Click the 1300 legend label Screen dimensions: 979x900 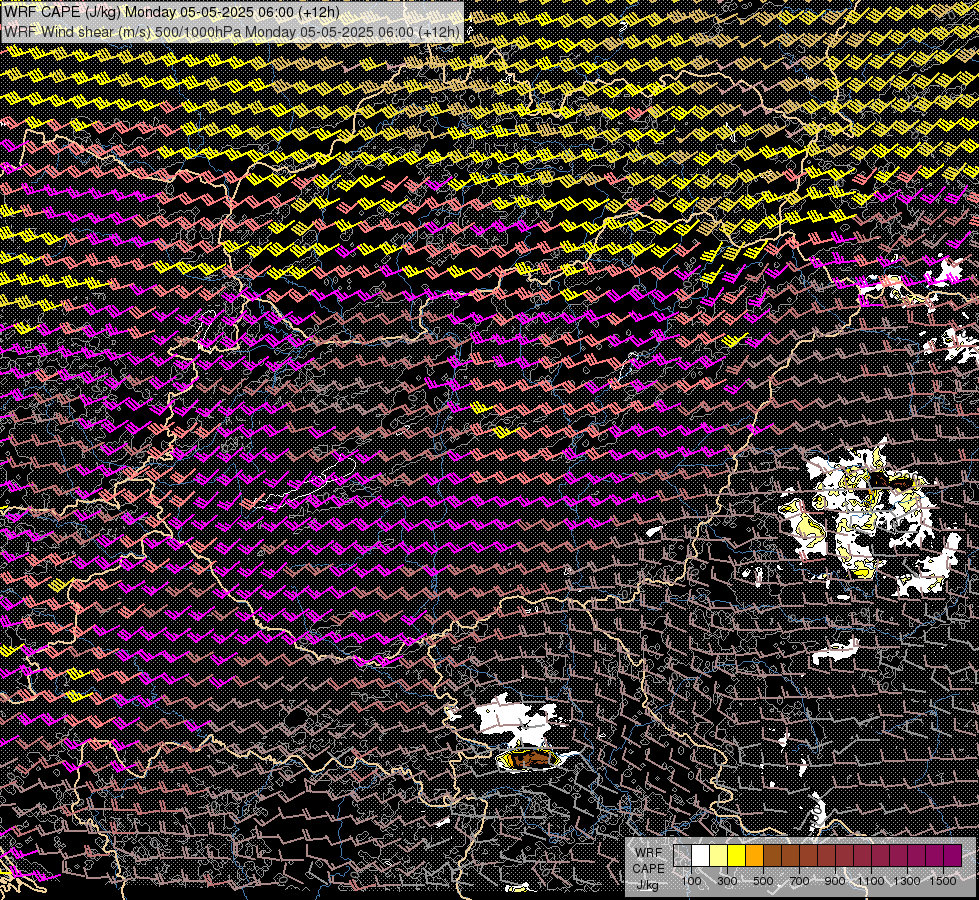tap(907, 881)
